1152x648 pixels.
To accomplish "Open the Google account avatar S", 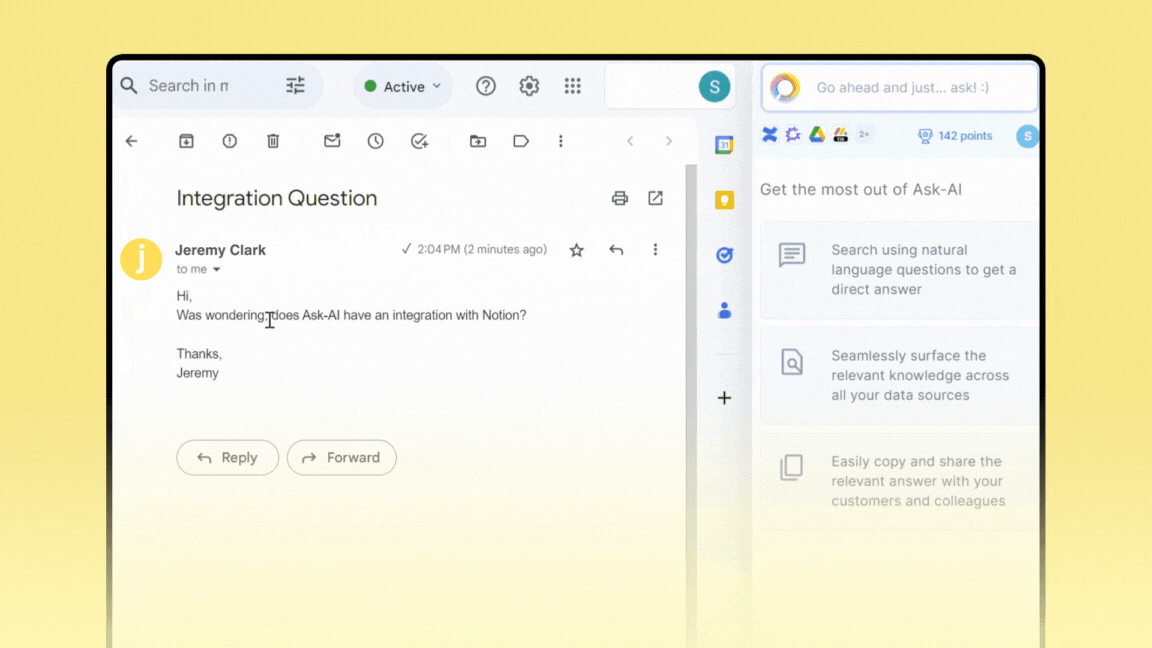I will [714, 87].
